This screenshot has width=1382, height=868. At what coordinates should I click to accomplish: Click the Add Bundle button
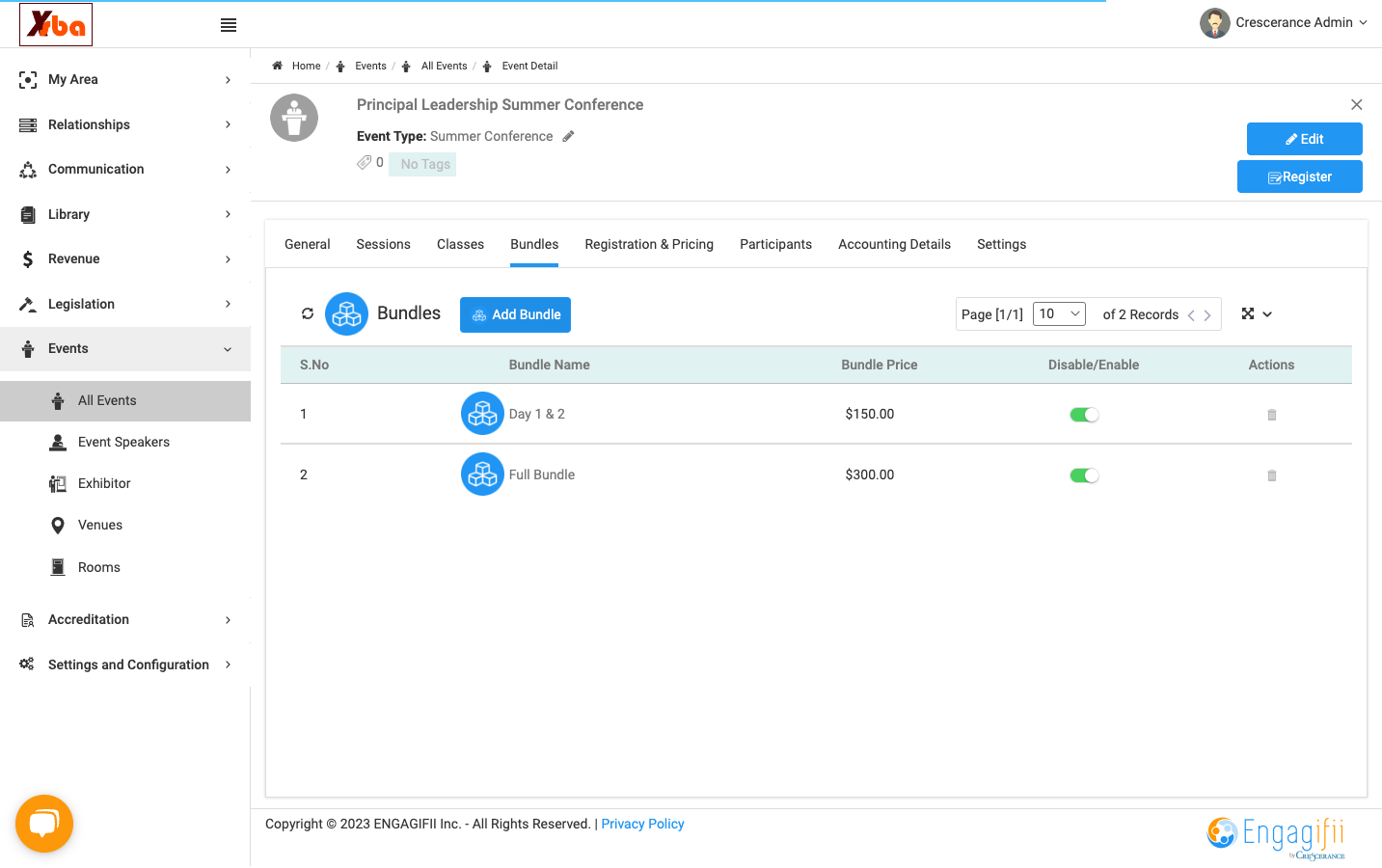click(515, 314)
